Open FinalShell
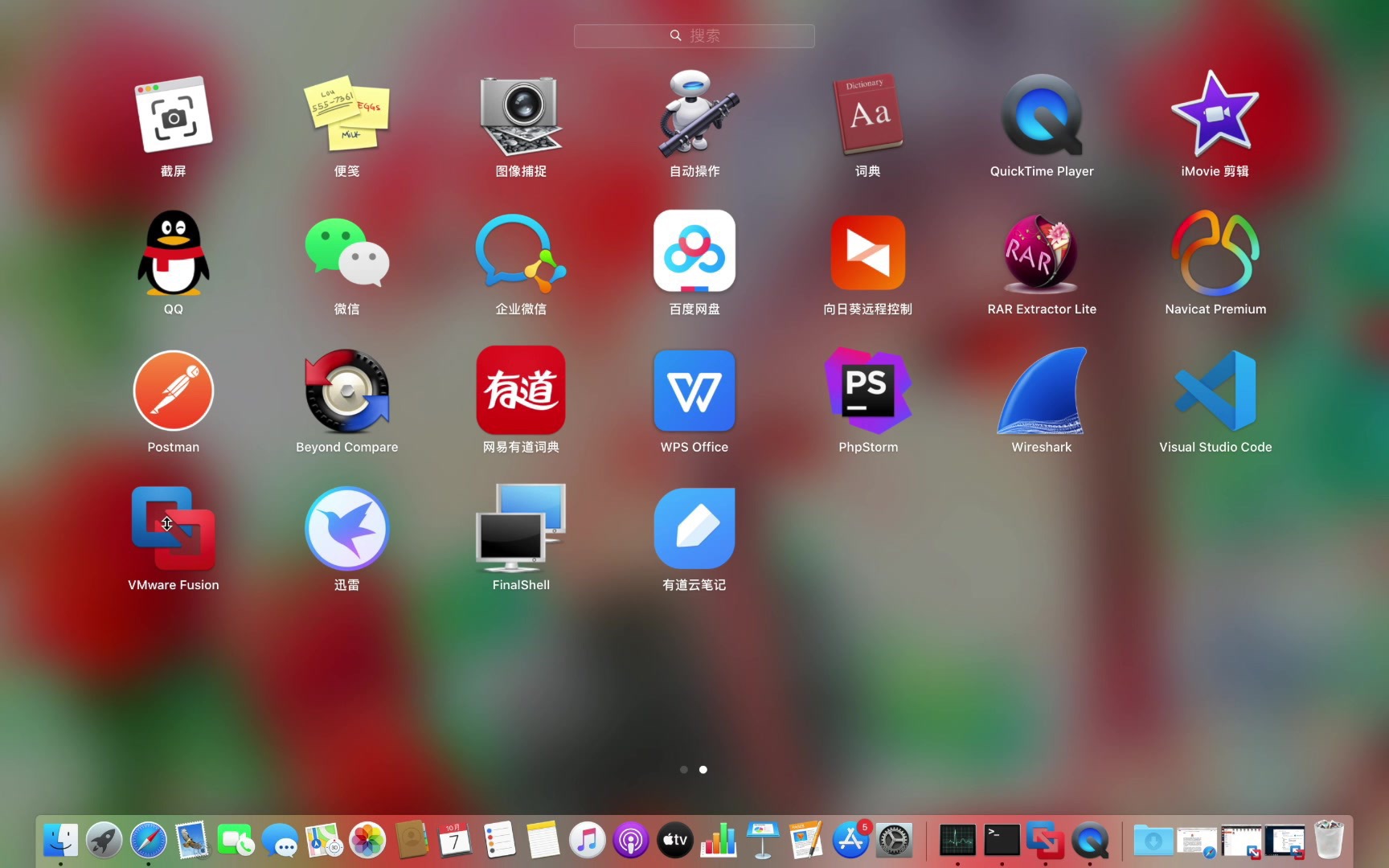 point(520,528)
